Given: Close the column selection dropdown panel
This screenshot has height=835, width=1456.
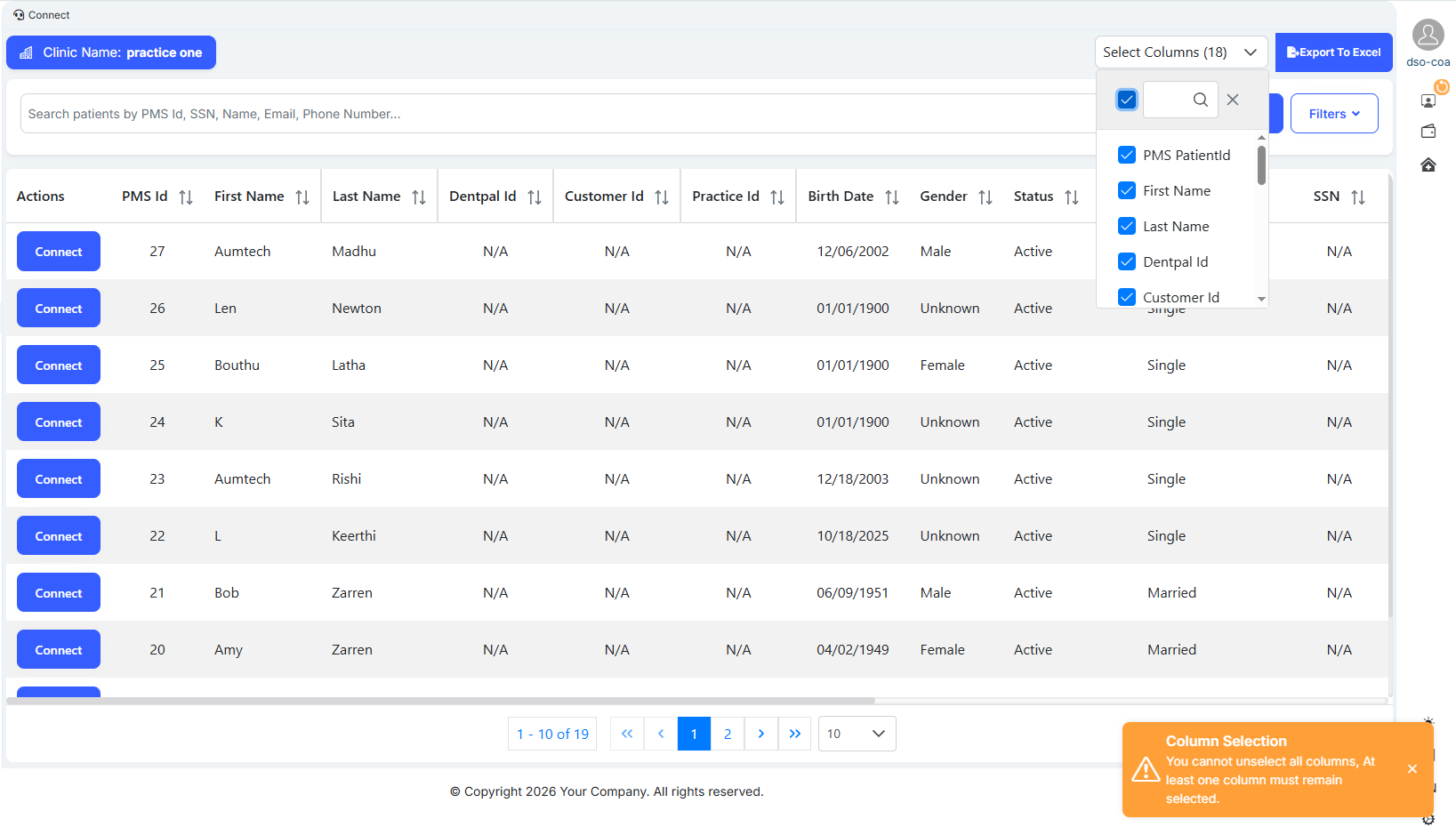Looking at the screenshot, I should pyautogui.click(x=1233, y=100).
